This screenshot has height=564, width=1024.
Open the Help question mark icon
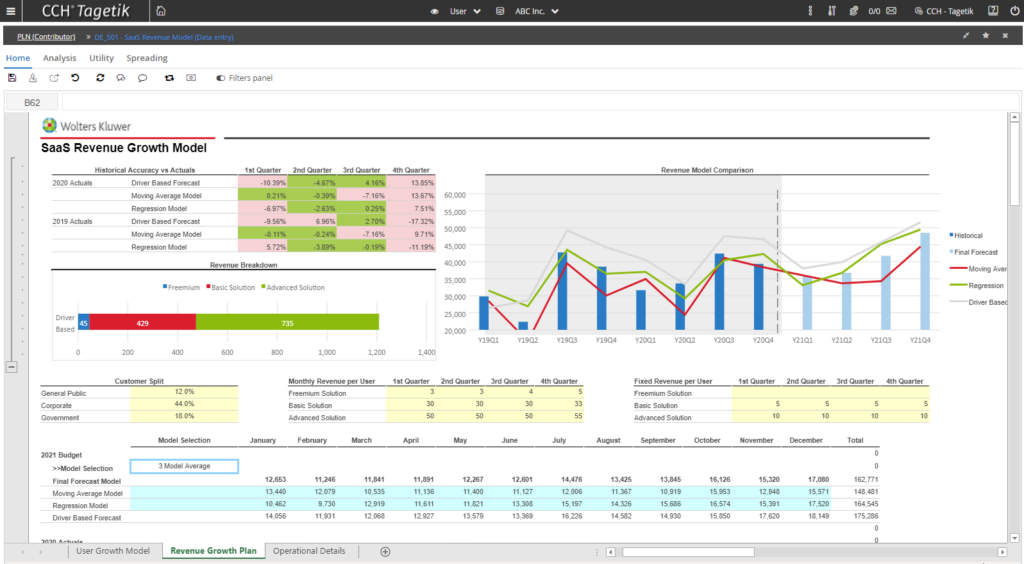click(992, 11)
